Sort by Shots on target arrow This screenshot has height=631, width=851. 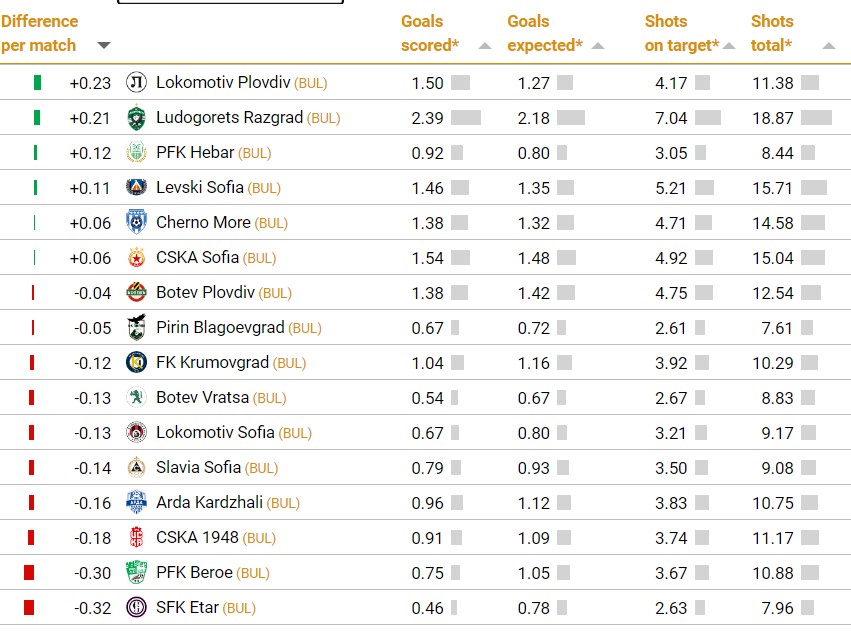tap(729, 46)
